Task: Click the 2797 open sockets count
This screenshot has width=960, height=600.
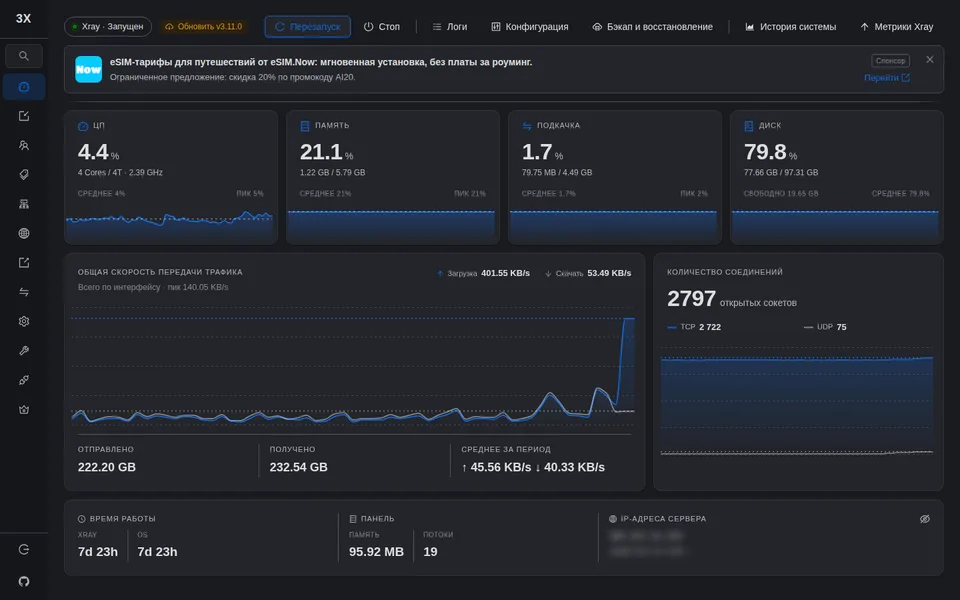Action: pos(691,299)
